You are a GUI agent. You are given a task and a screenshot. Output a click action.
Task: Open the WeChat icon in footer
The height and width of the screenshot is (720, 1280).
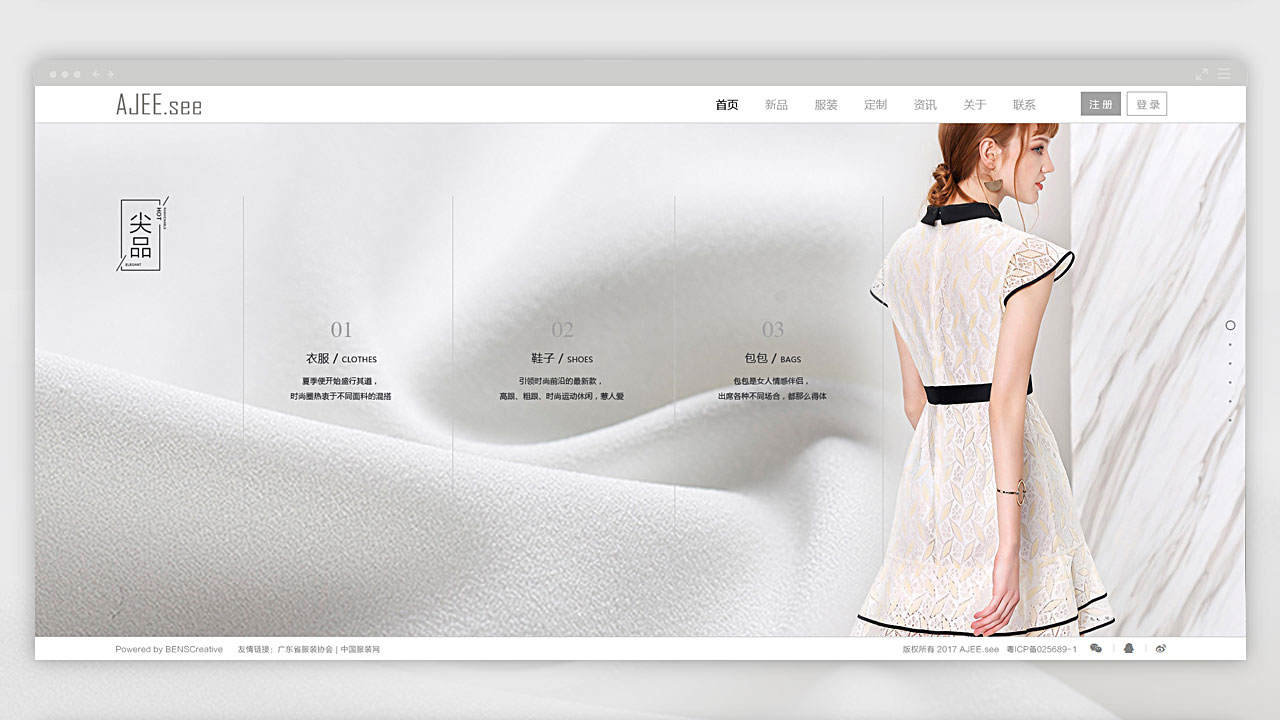1096,649
